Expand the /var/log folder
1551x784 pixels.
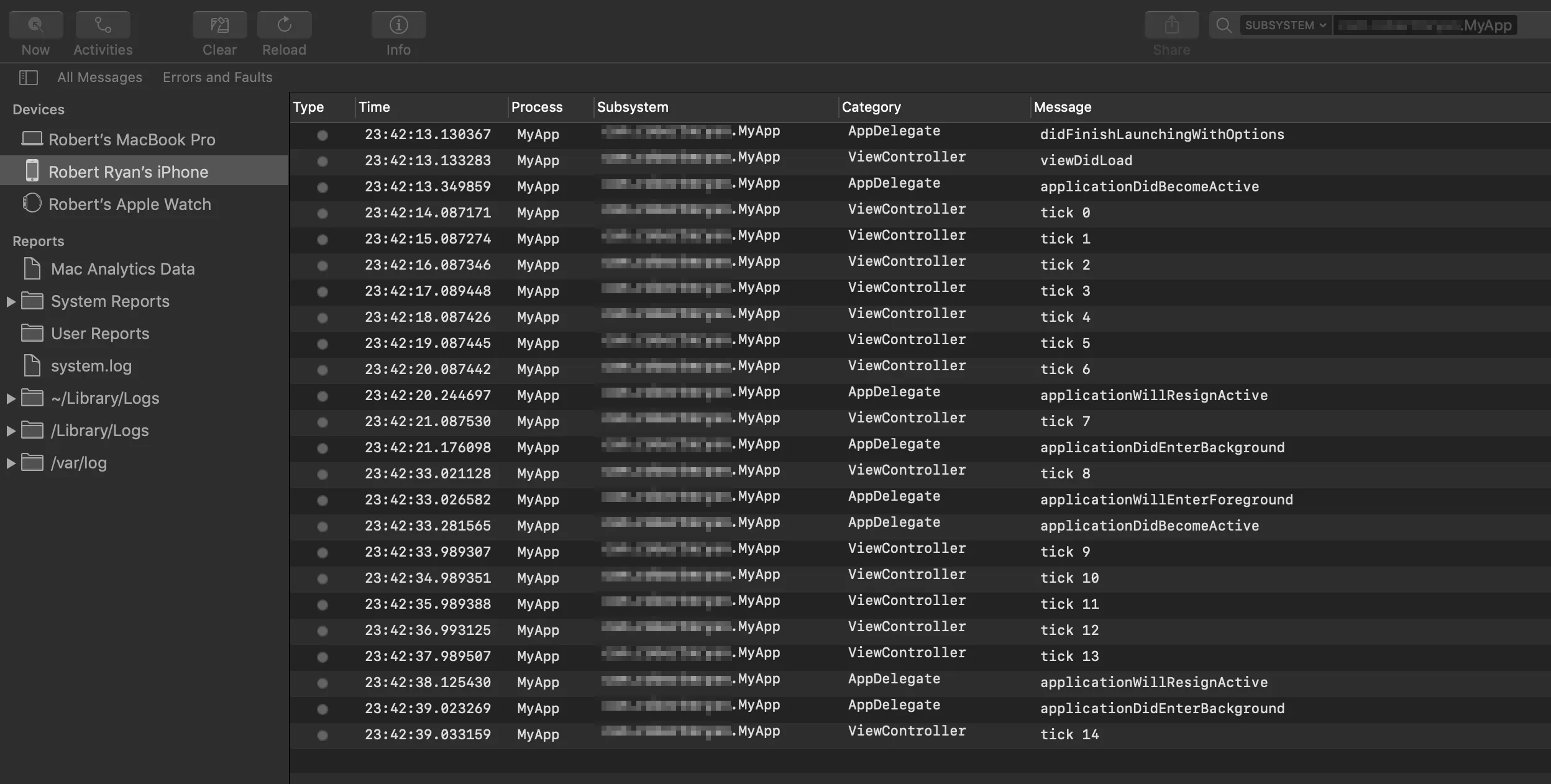tap(11, 463)
